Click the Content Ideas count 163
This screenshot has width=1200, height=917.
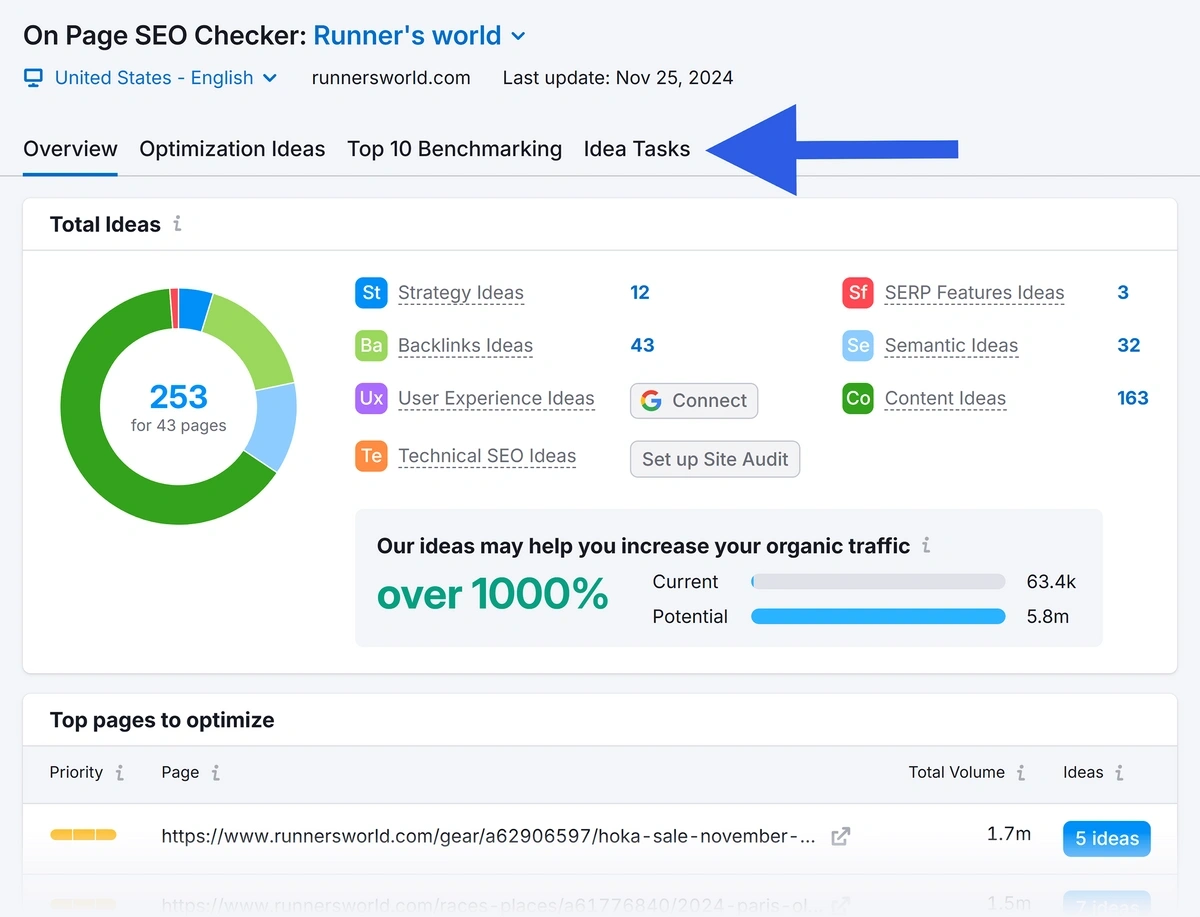[x=1133, y=398]
